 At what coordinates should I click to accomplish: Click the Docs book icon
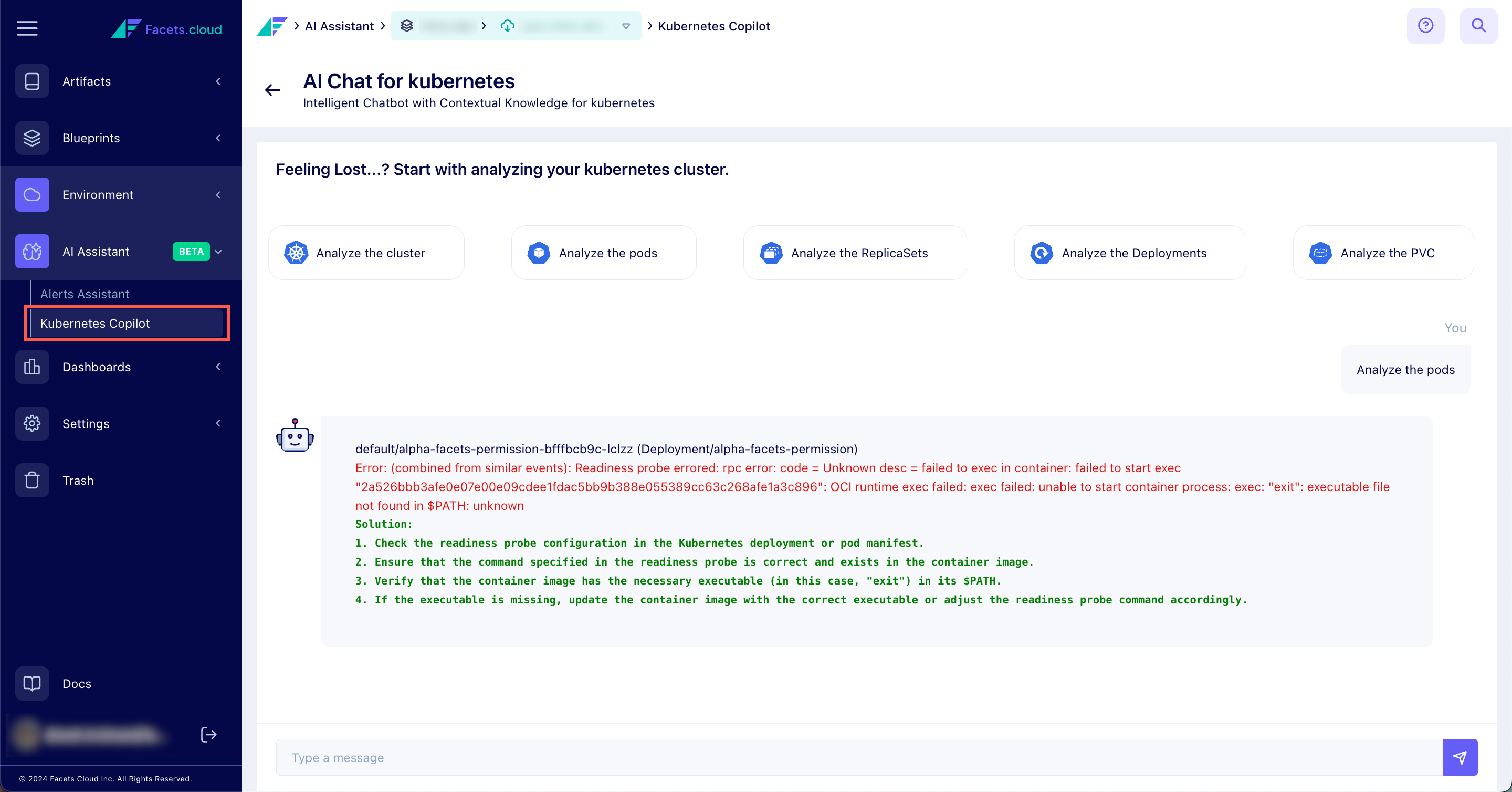(32, 683)
